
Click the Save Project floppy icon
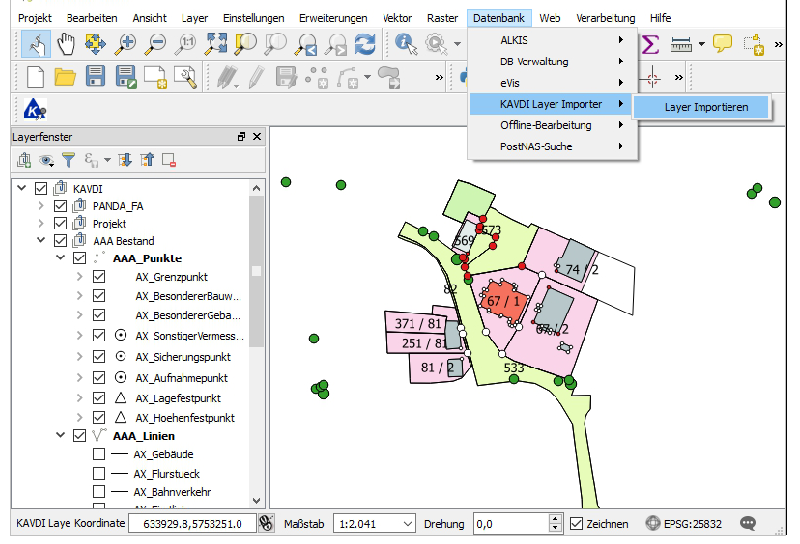coord(95,76)
